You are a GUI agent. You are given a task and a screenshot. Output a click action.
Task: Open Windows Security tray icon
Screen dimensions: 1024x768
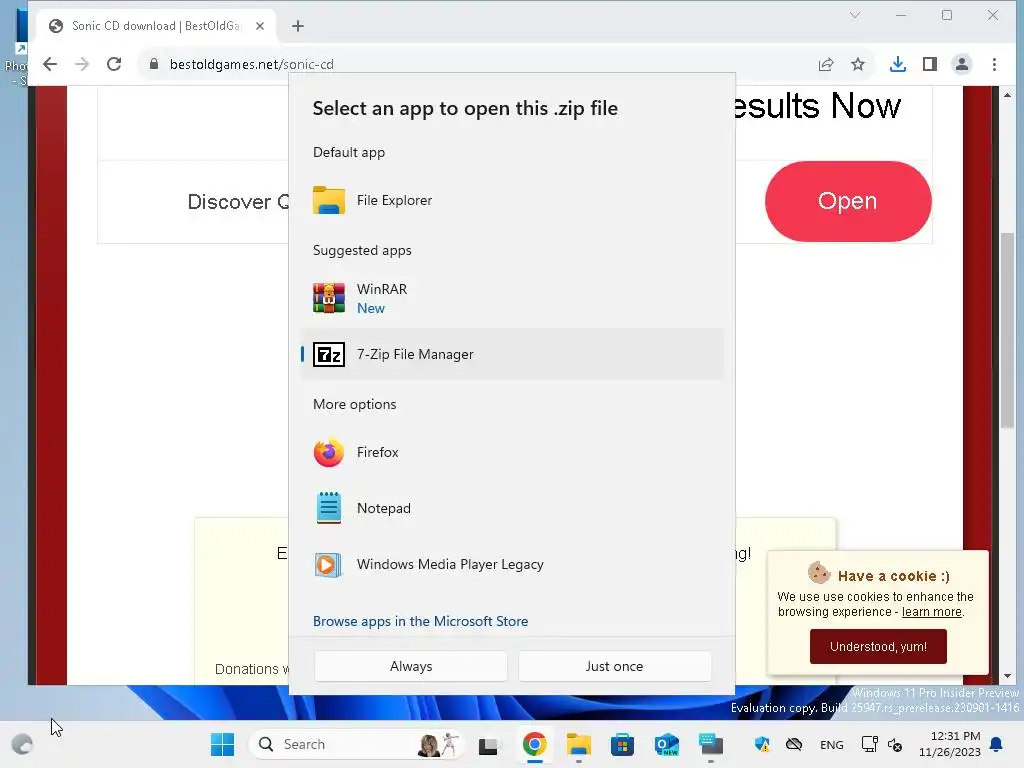pos(761,744)
